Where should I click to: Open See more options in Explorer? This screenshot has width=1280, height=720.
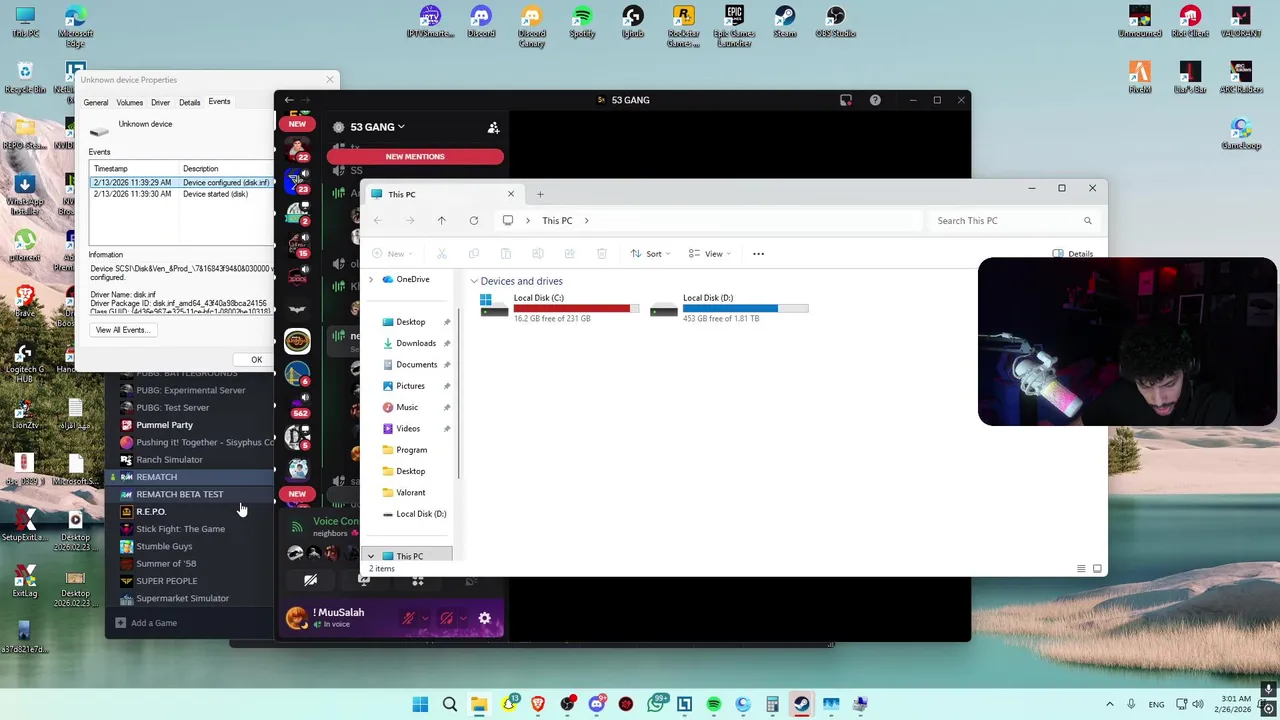(x=758, y=254)
